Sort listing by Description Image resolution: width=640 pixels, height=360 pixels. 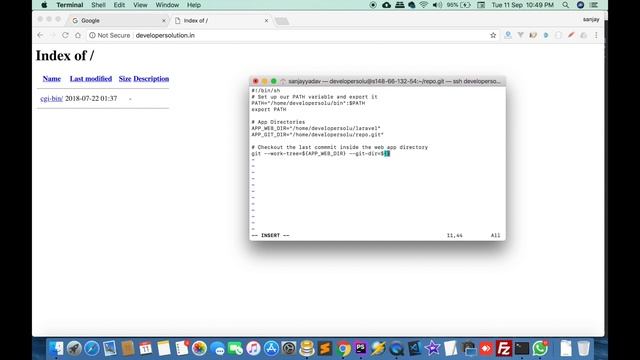[x=151, y=79]
